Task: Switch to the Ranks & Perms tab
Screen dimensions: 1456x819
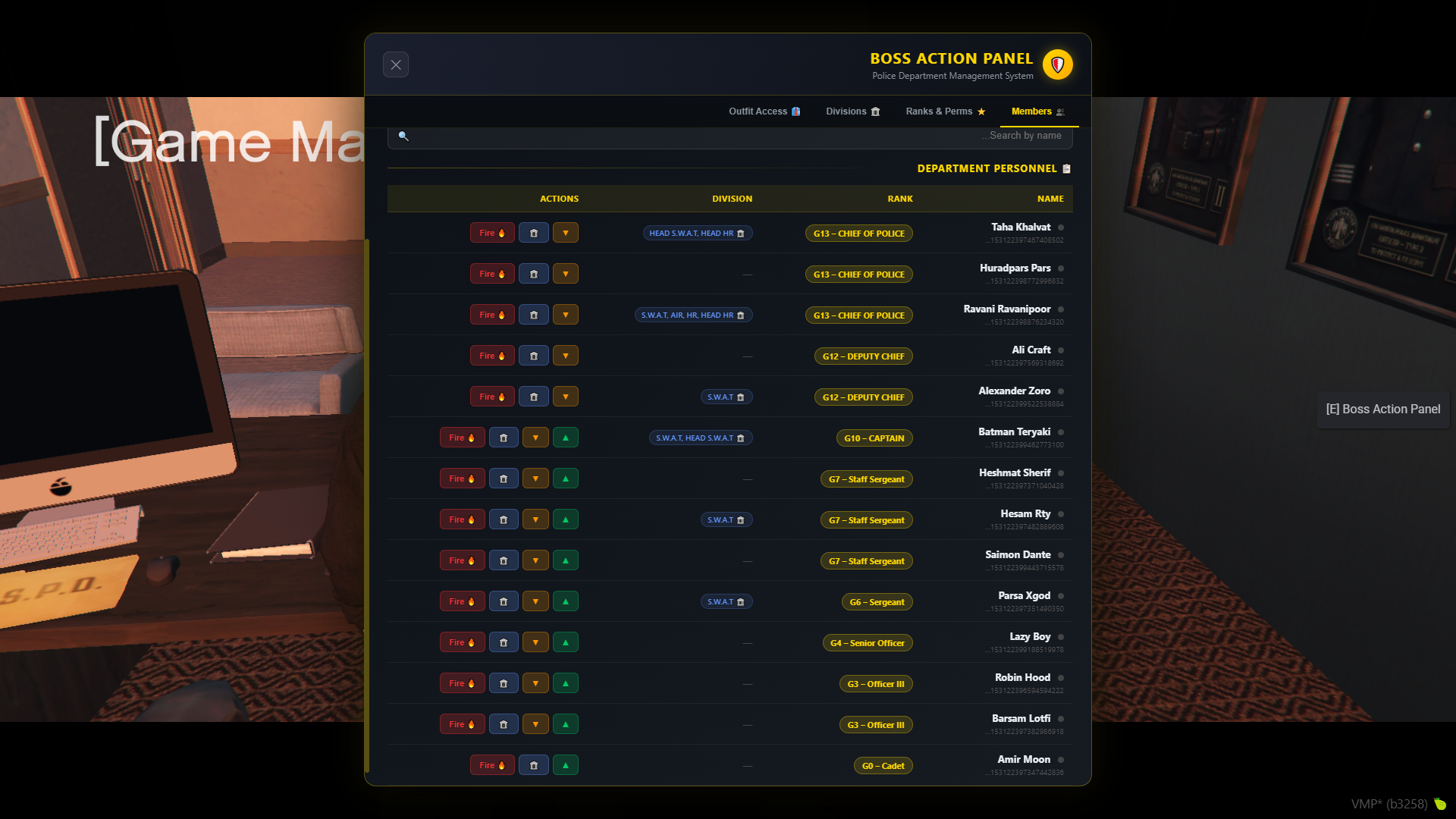Action: click(946, 111)
